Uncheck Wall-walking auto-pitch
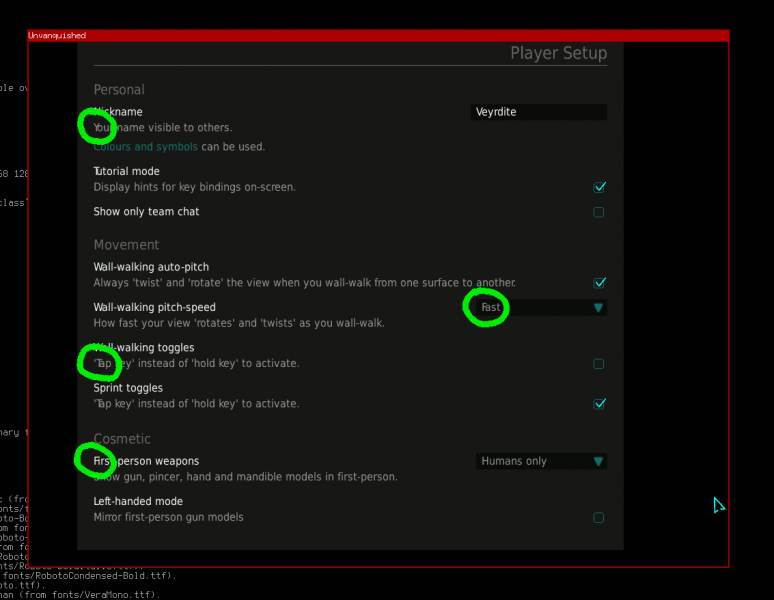Screen dimensions: 774x600 599,283
